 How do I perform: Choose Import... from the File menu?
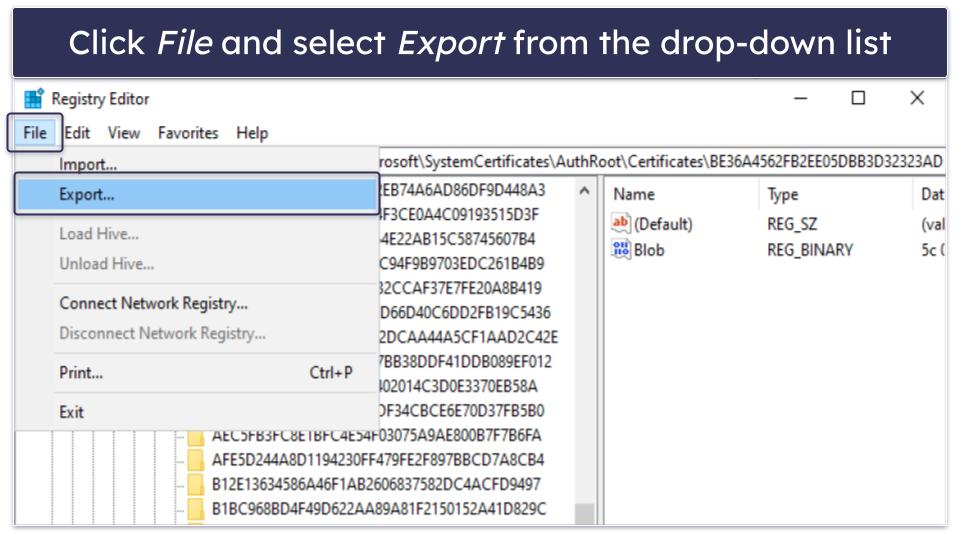(88, 165)
